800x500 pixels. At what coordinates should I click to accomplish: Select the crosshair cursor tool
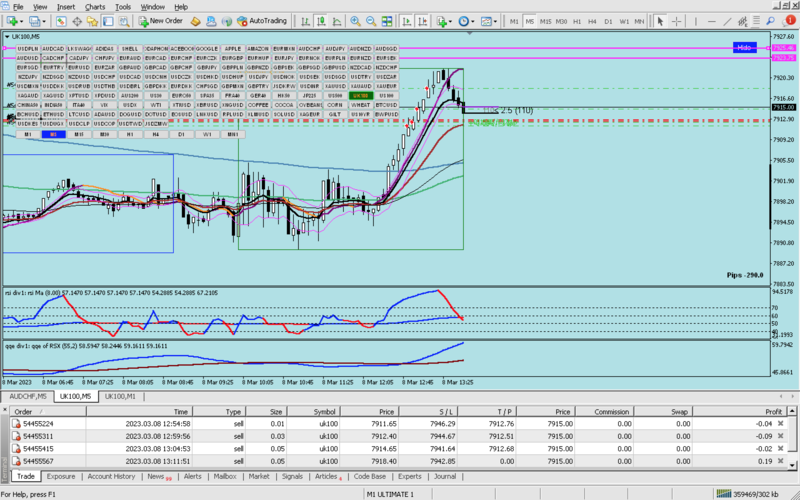point(675,20)
